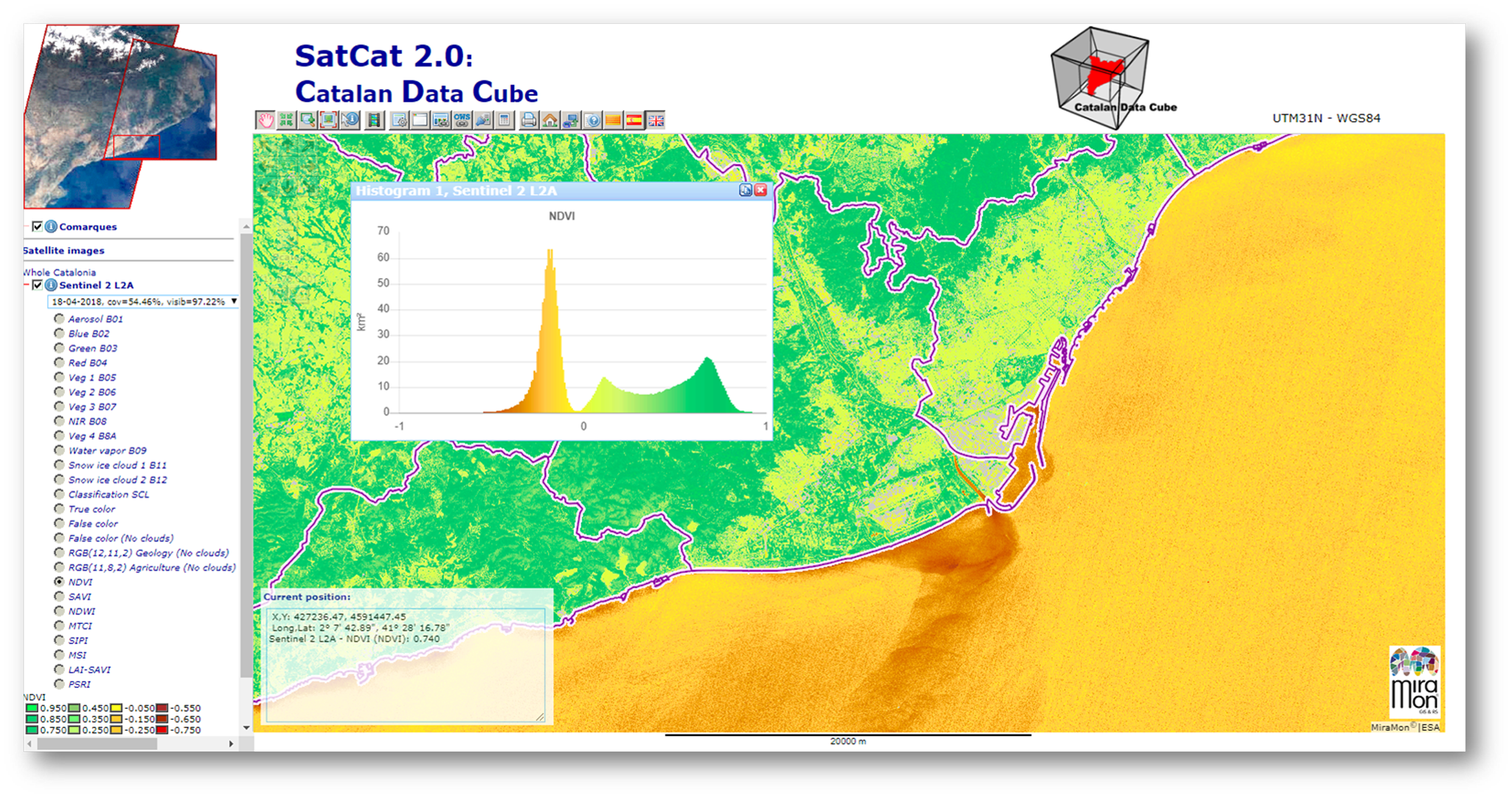Click the -0.050 yellow legend swatch
The height and width of the screenshot is (798, 1512).
click(117, 708)
